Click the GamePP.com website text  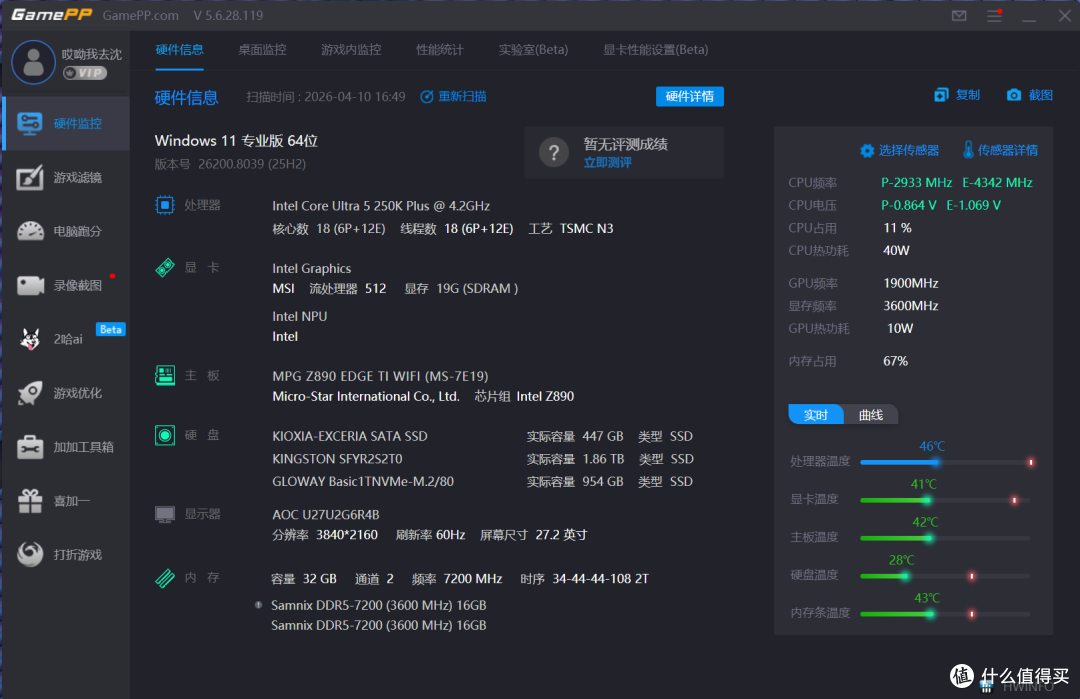[x=141, y=15]
